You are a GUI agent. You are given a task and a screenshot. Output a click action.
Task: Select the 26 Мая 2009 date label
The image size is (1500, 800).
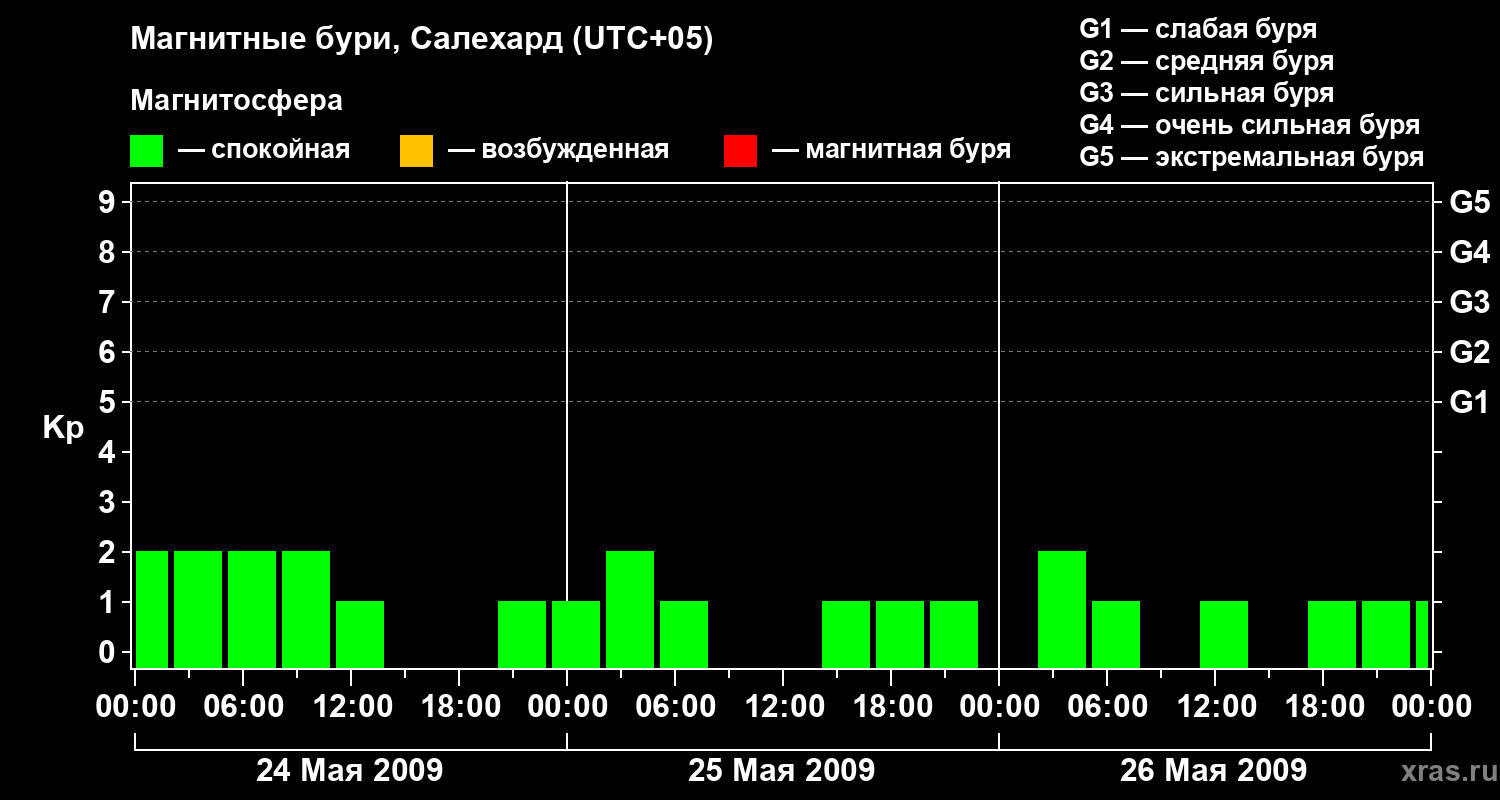pyautogui.click(x=1213, y=770)
